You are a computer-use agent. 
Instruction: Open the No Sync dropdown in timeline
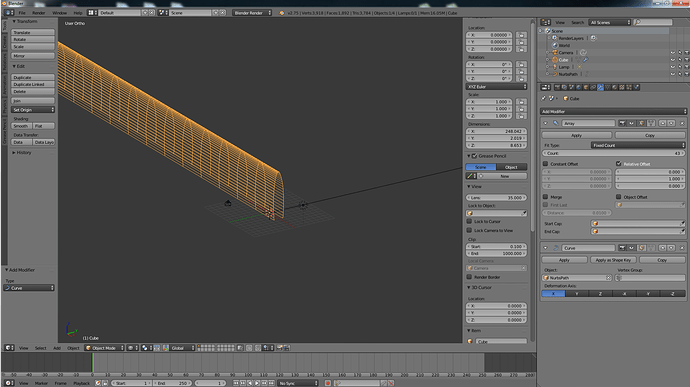point(298,383)
